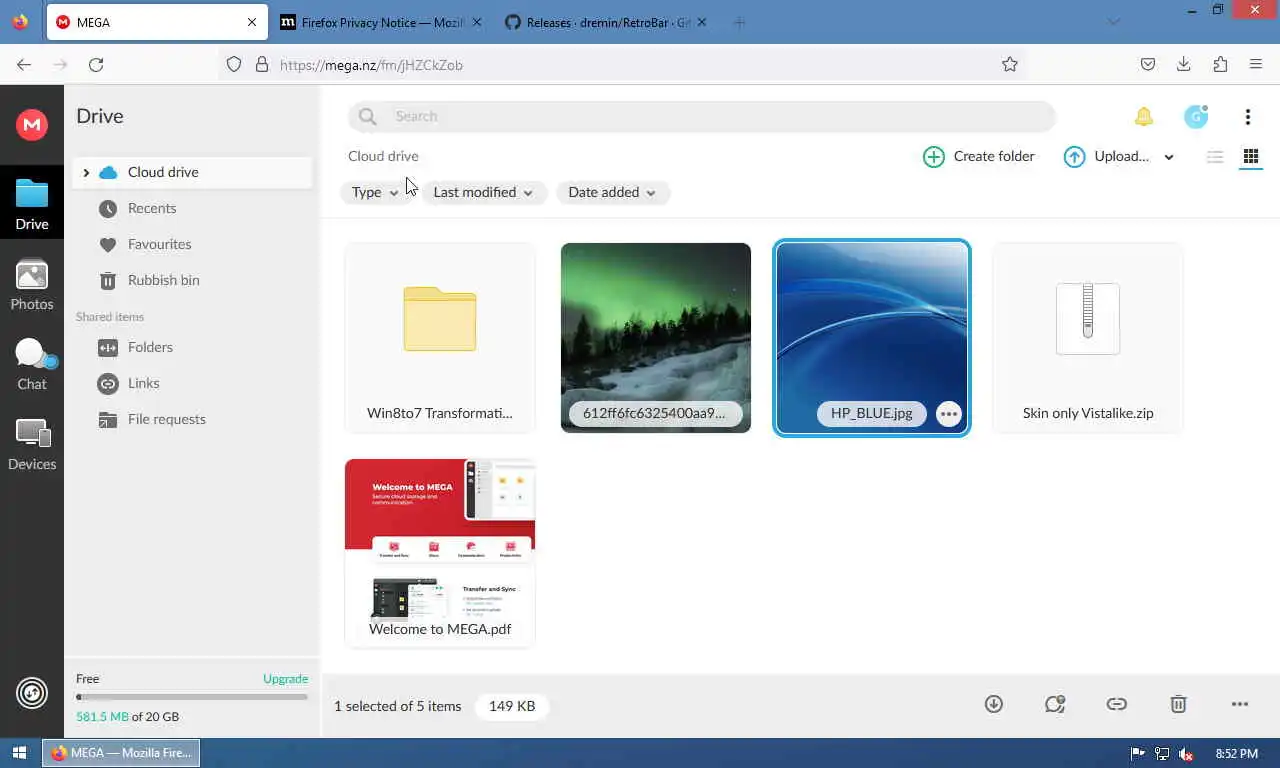Open the Date added filter dropdown
This screenshot has width=1280, height=768.
pos(612,193)
